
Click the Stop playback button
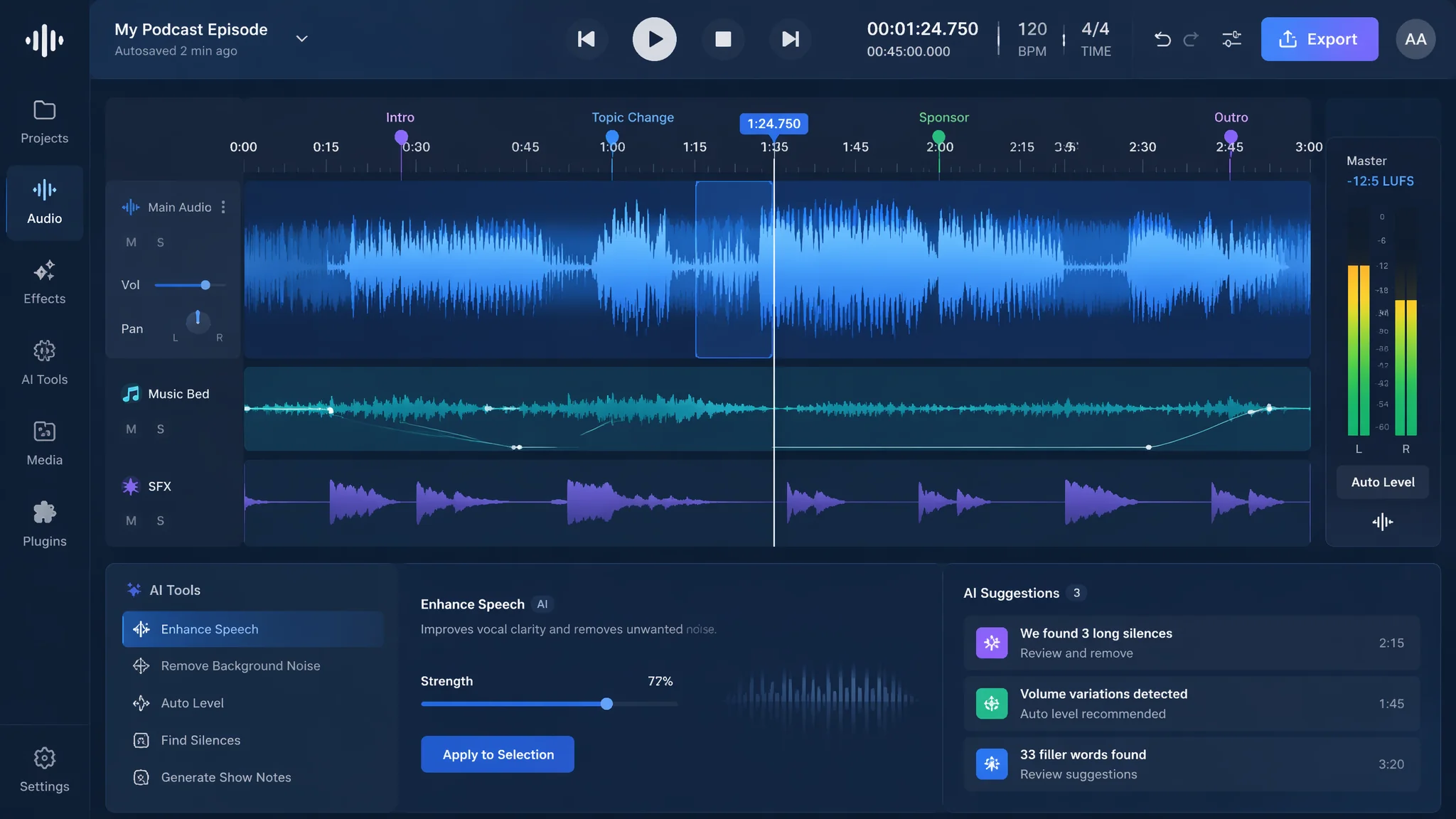click(723, 39)
